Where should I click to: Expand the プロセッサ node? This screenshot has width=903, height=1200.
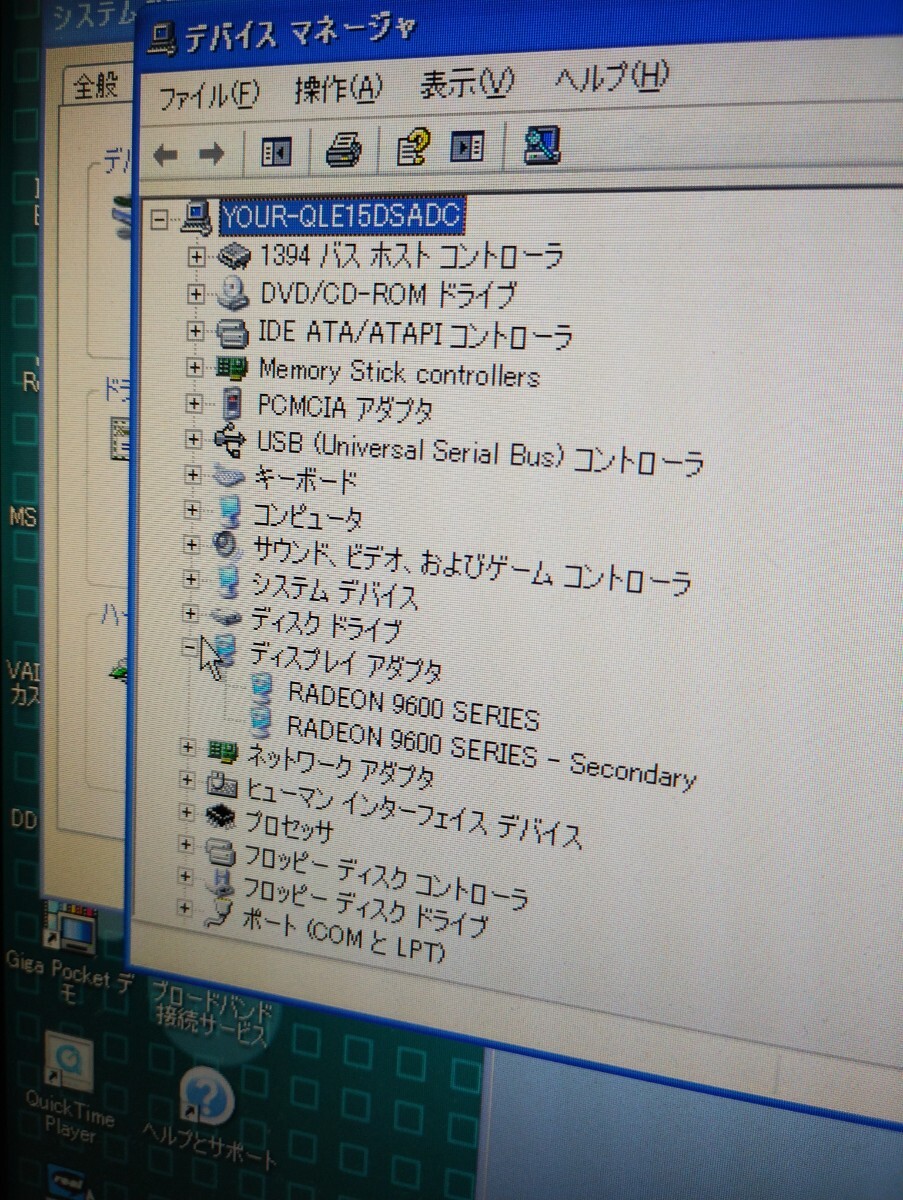(185, 812)
